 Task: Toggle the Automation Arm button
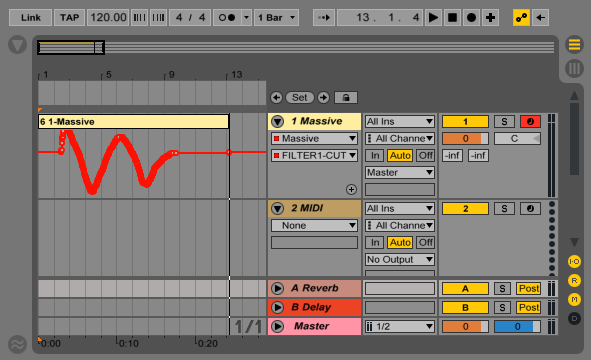coord(521,18)
